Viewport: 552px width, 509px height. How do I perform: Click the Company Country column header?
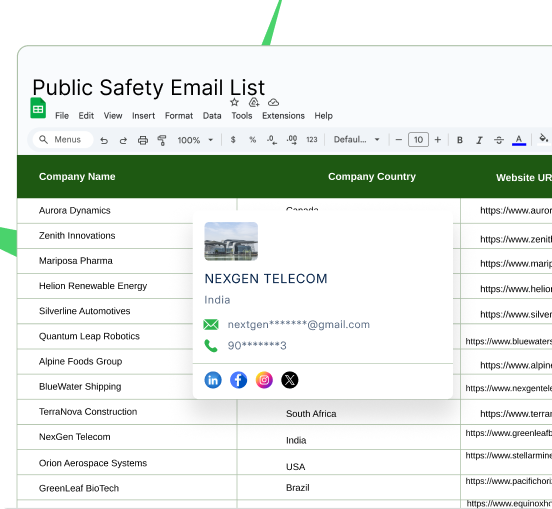372,177
